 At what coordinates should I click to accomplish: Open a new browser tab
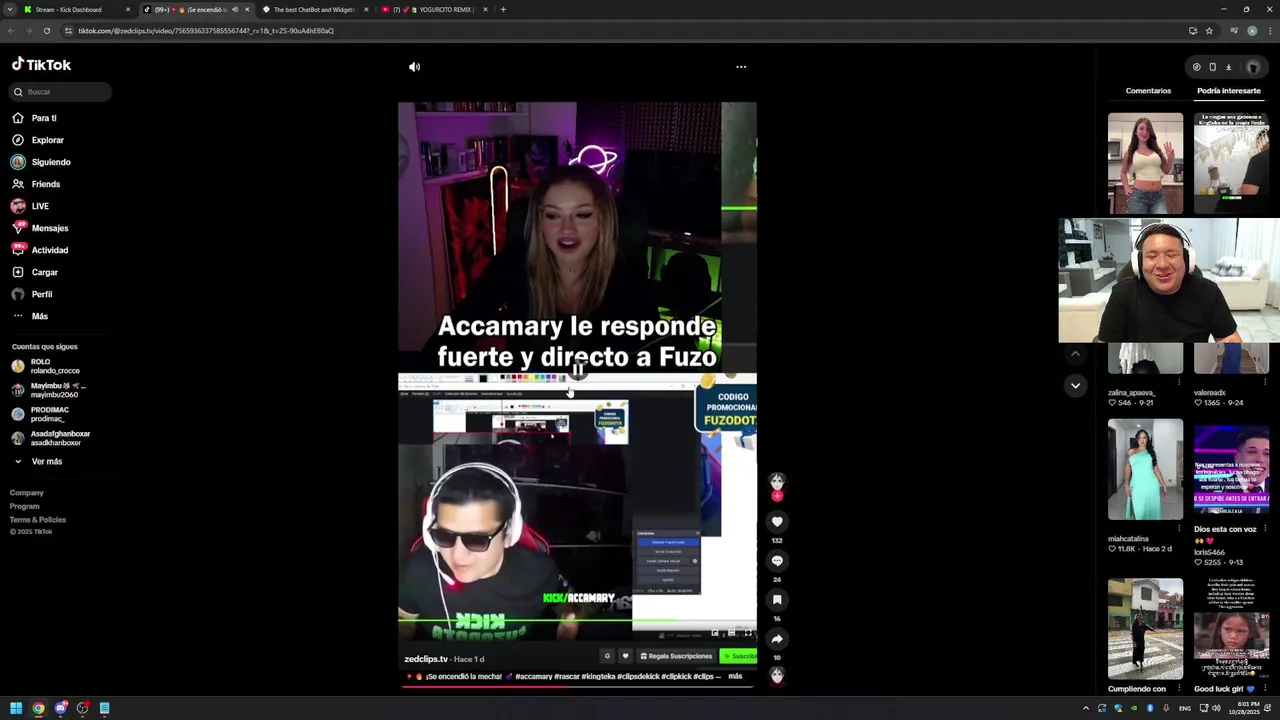point(503,10)
